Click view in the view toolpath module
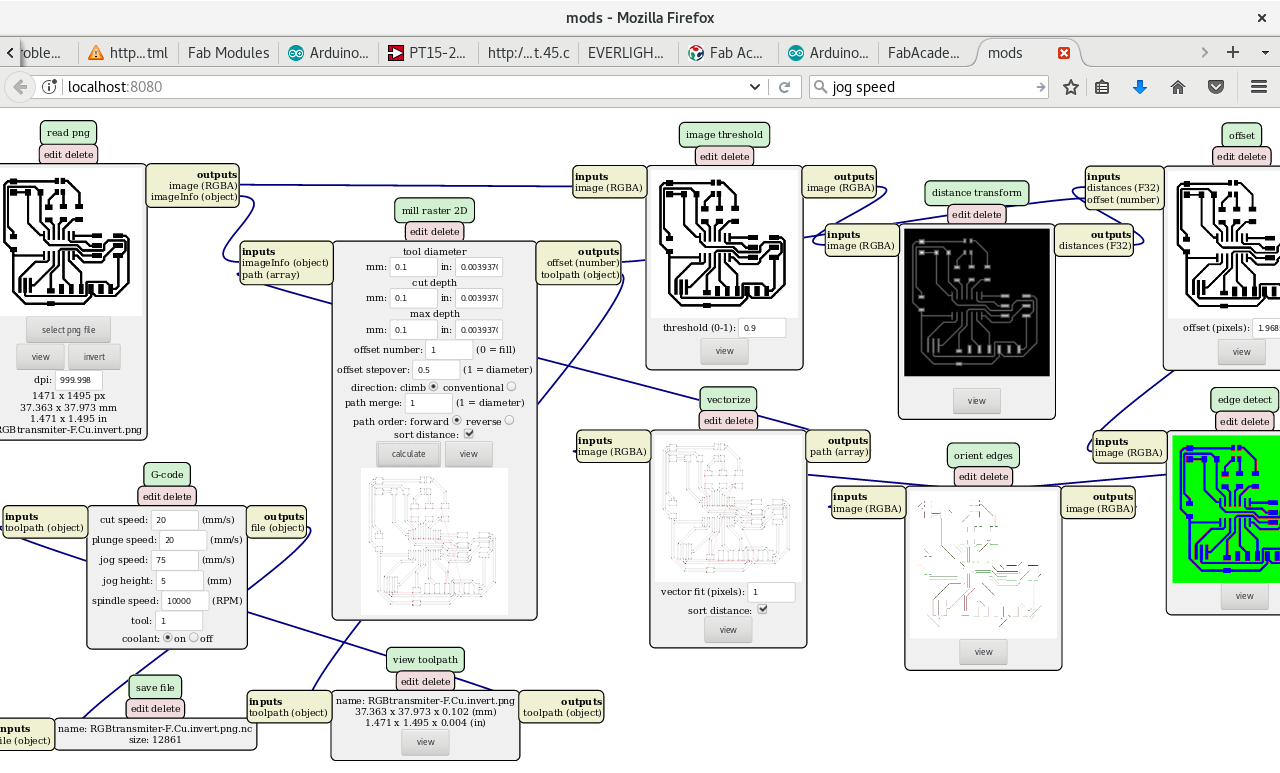Viewport: 1280px width, 773px height. 425,742
